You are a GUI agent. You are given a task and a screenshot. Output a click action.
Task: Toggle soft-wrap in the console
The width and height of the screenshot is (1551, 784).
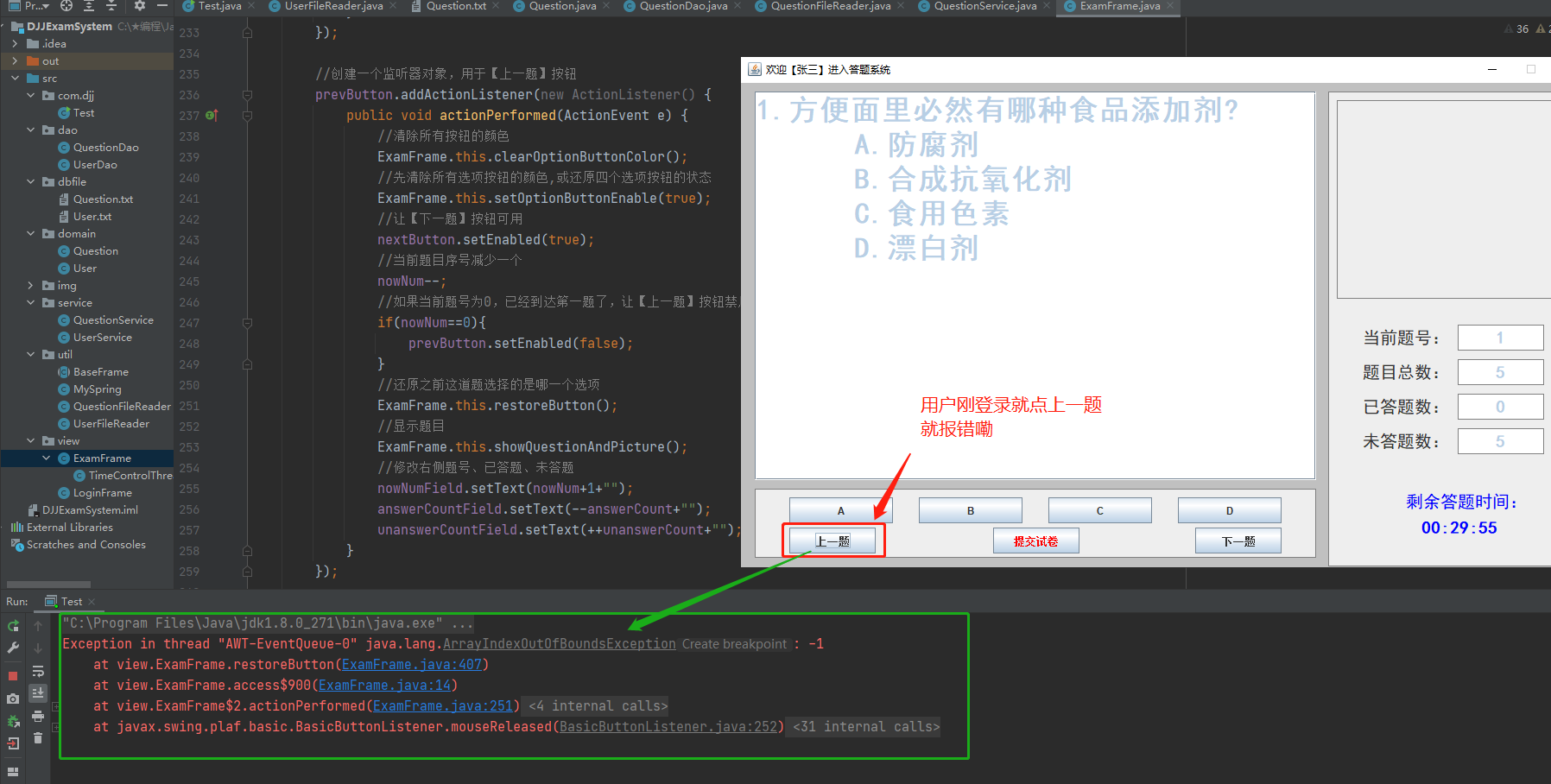pos(38,671)
